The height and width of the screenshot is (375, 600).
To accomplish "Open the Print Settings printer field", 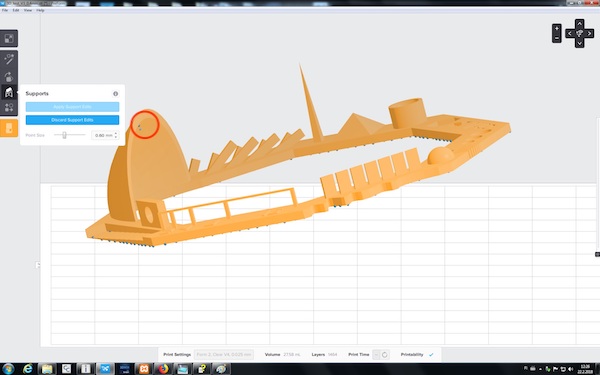I will (x=224, y=355).
